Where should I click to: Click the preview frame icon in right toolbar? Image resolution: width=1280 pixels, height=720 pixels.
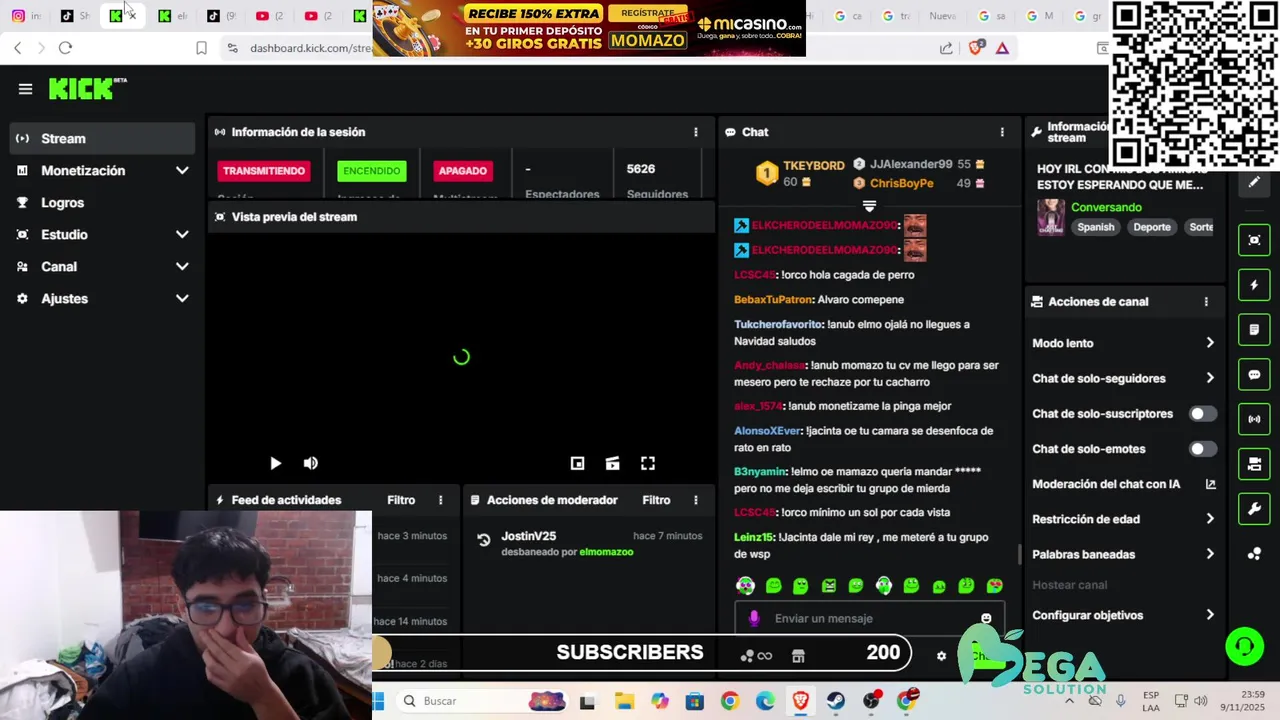1254,240
